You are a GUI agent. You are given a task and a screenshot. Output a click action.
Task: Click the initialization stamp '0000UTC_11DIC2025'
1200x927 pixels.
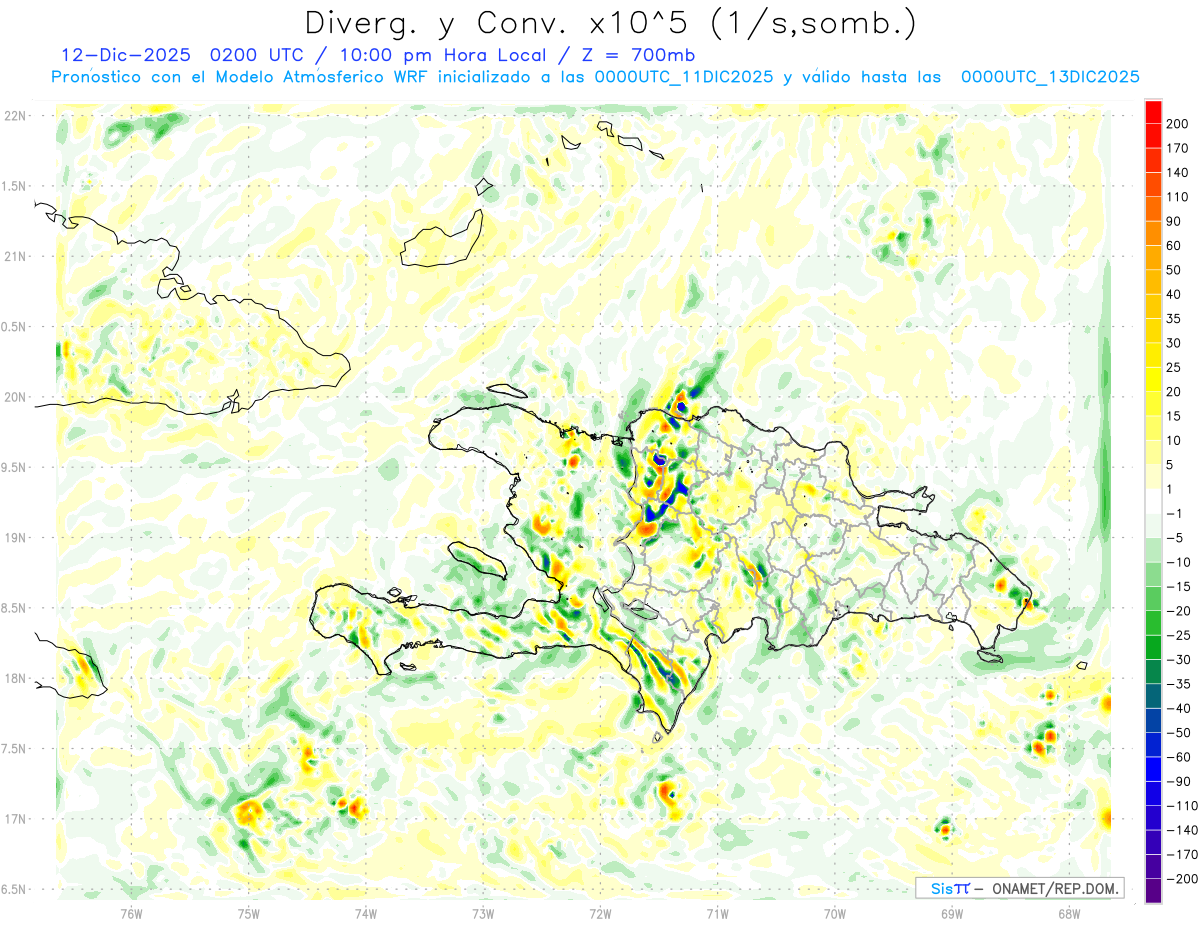click(x=683, y=77)
